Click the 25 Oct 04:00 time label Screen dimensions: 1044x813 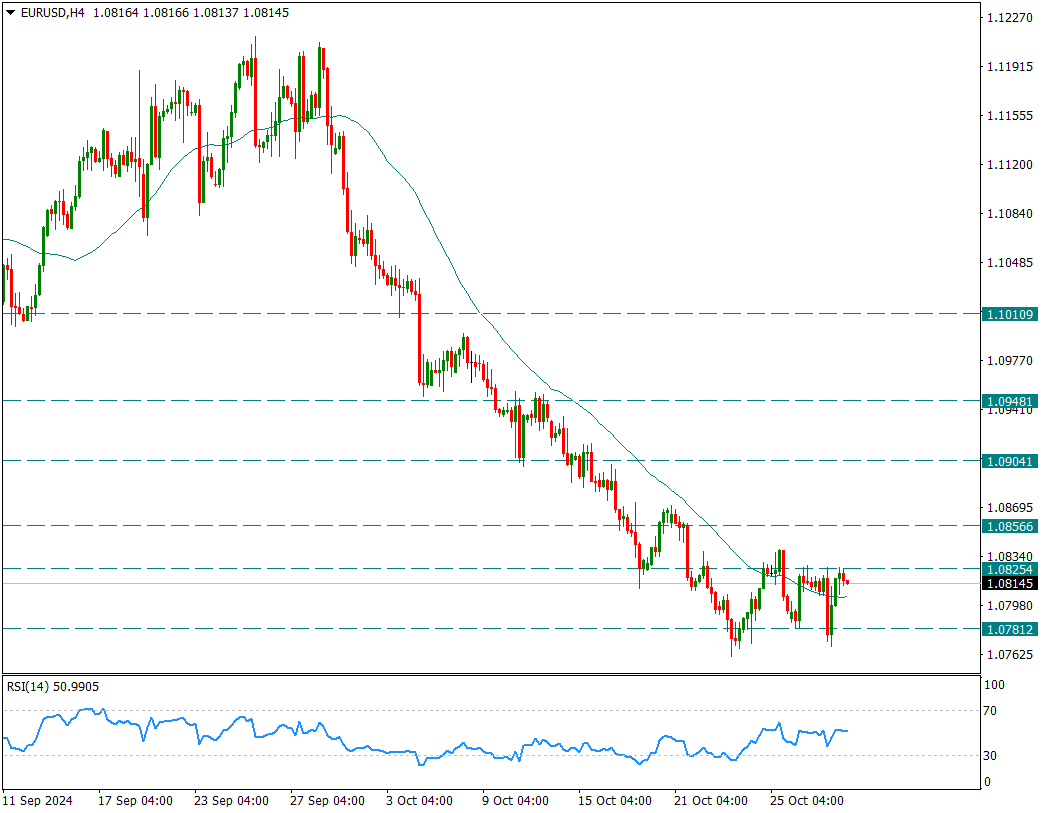point(807,800)
